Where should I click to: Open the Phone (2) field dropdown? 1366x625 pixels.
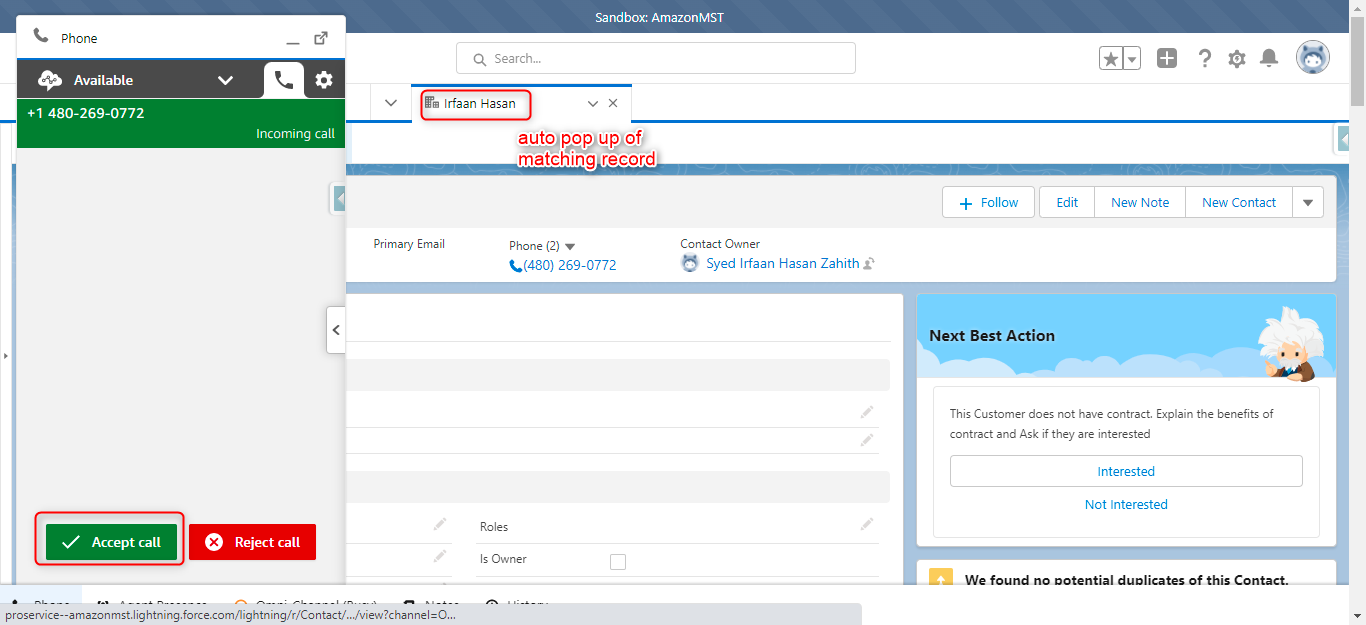click(568, 245)
